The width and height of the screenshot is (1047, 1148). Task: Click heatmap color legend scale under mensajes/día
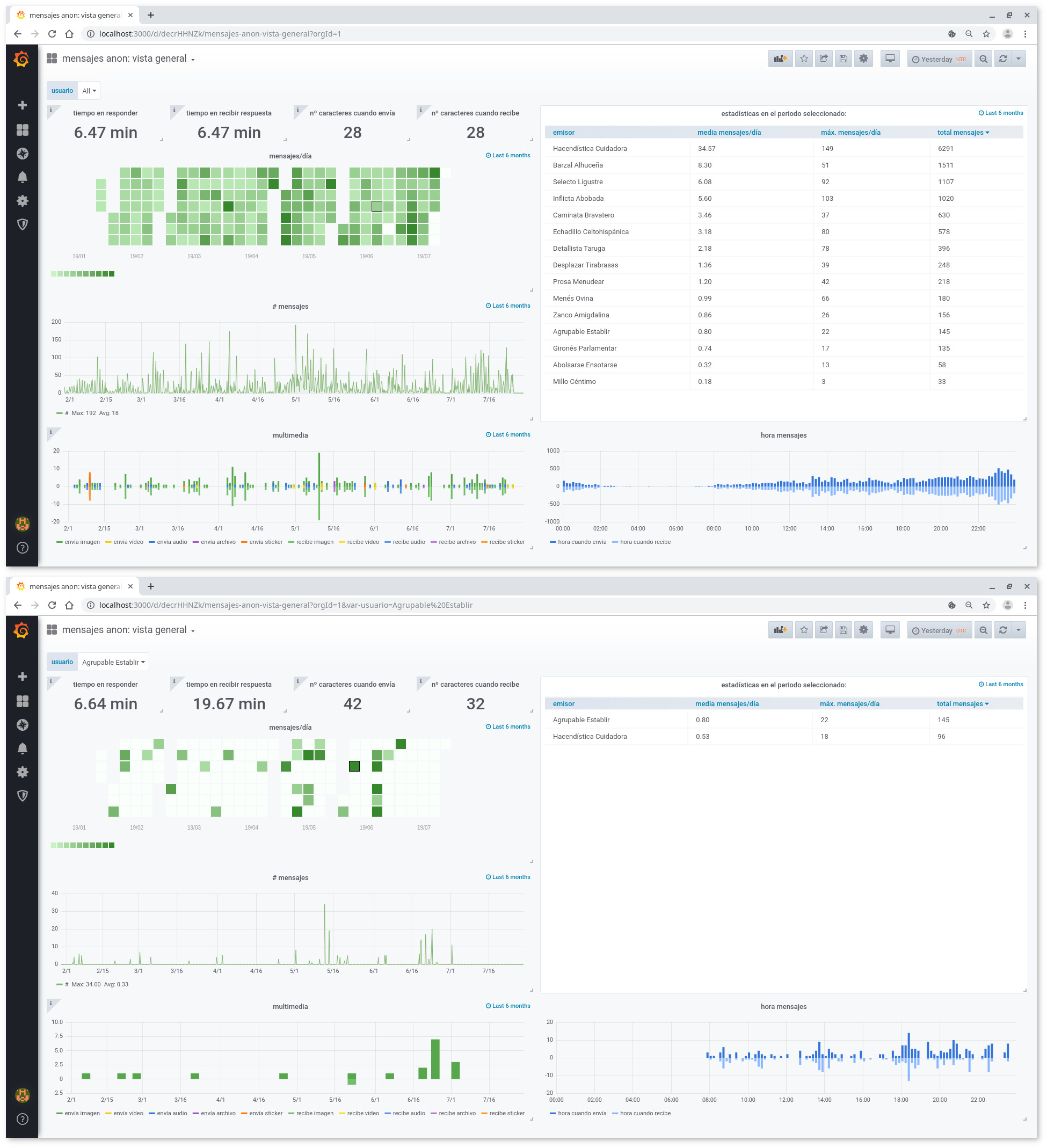[x=83, y=274]
